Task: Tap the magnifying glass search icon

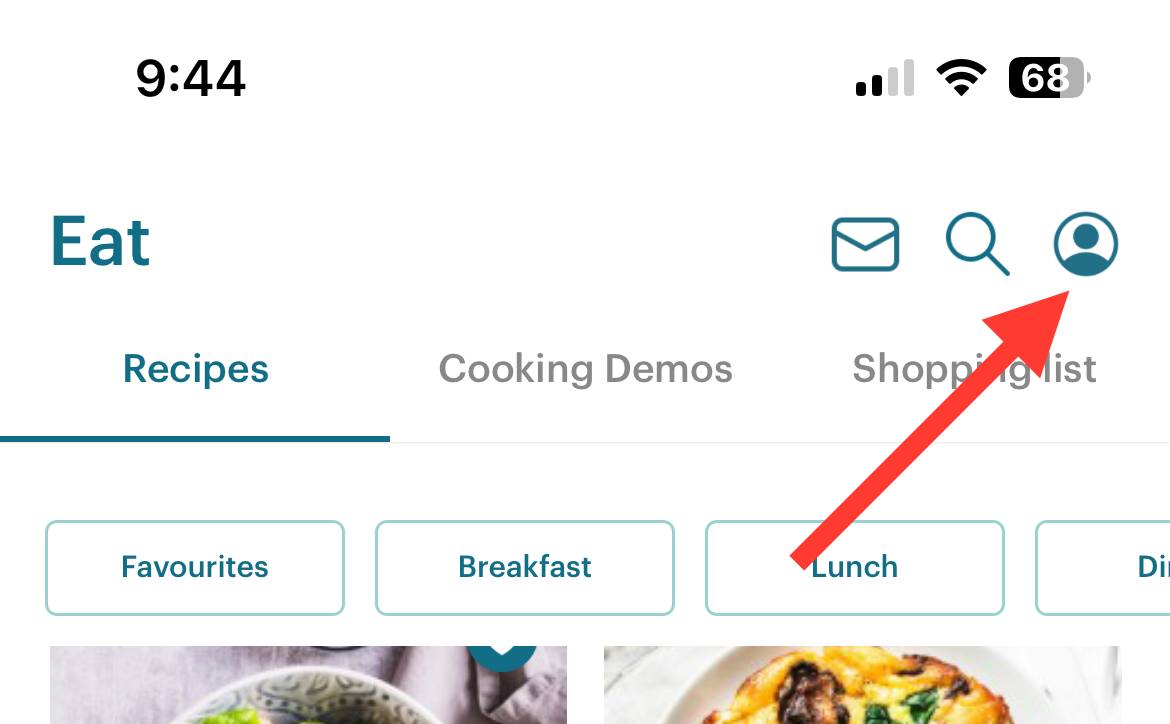Action: click(x=977, y=244)
